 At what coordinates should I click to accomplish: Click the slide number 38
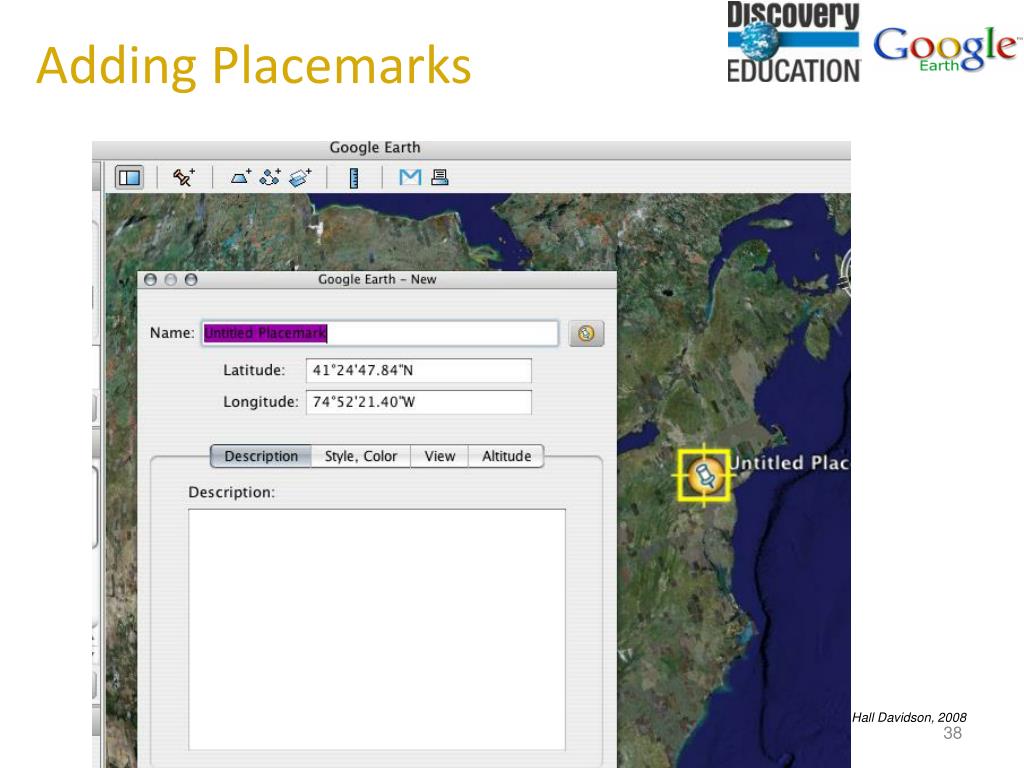click(952, 733)
